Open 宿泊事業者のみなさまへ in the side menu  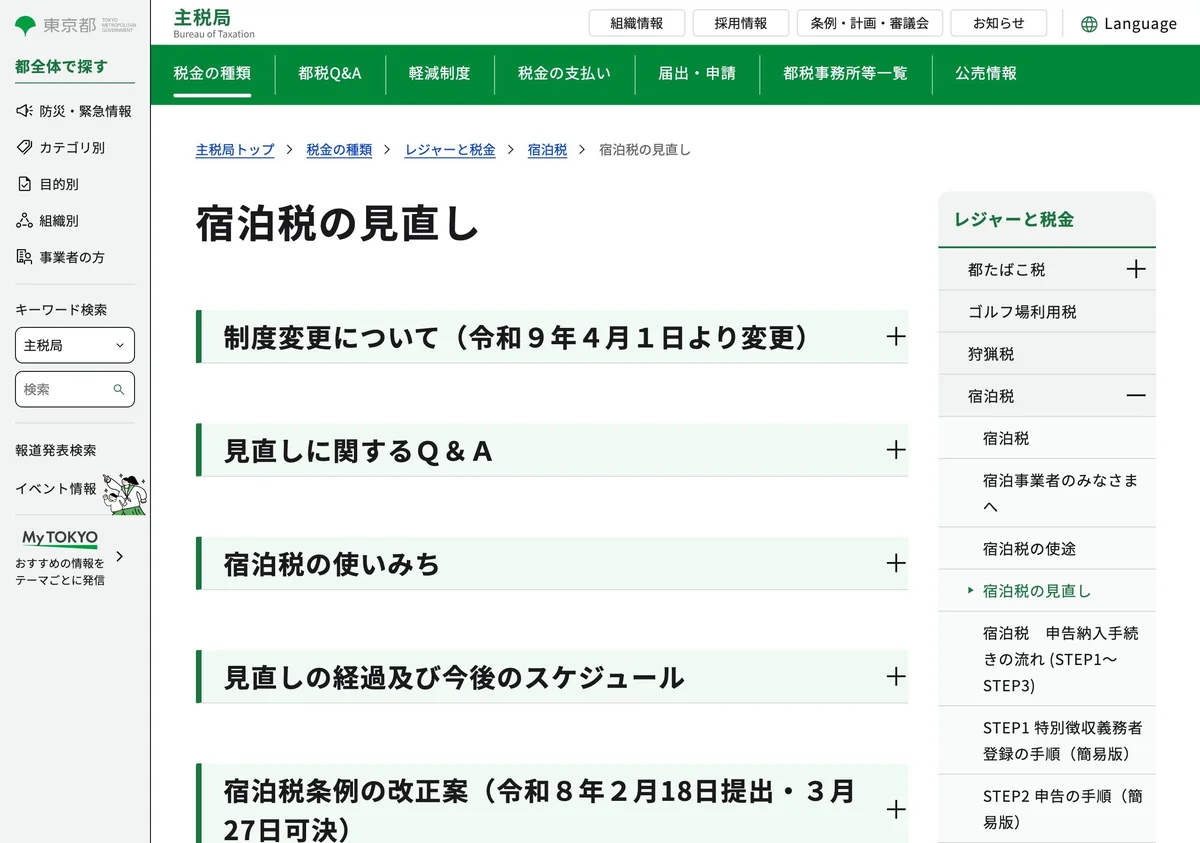tap(1047, 493)
